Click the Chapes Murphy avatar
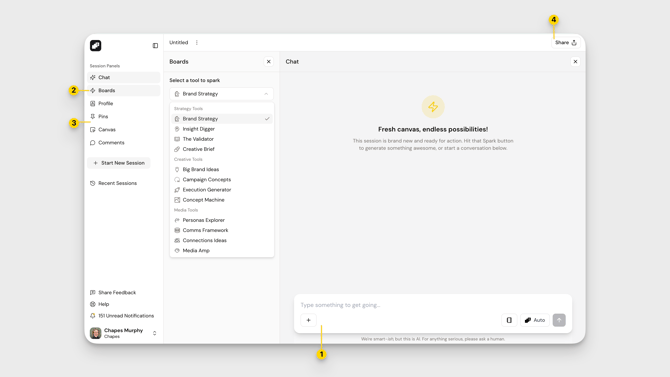670x377 pixels. coord(95,333)
